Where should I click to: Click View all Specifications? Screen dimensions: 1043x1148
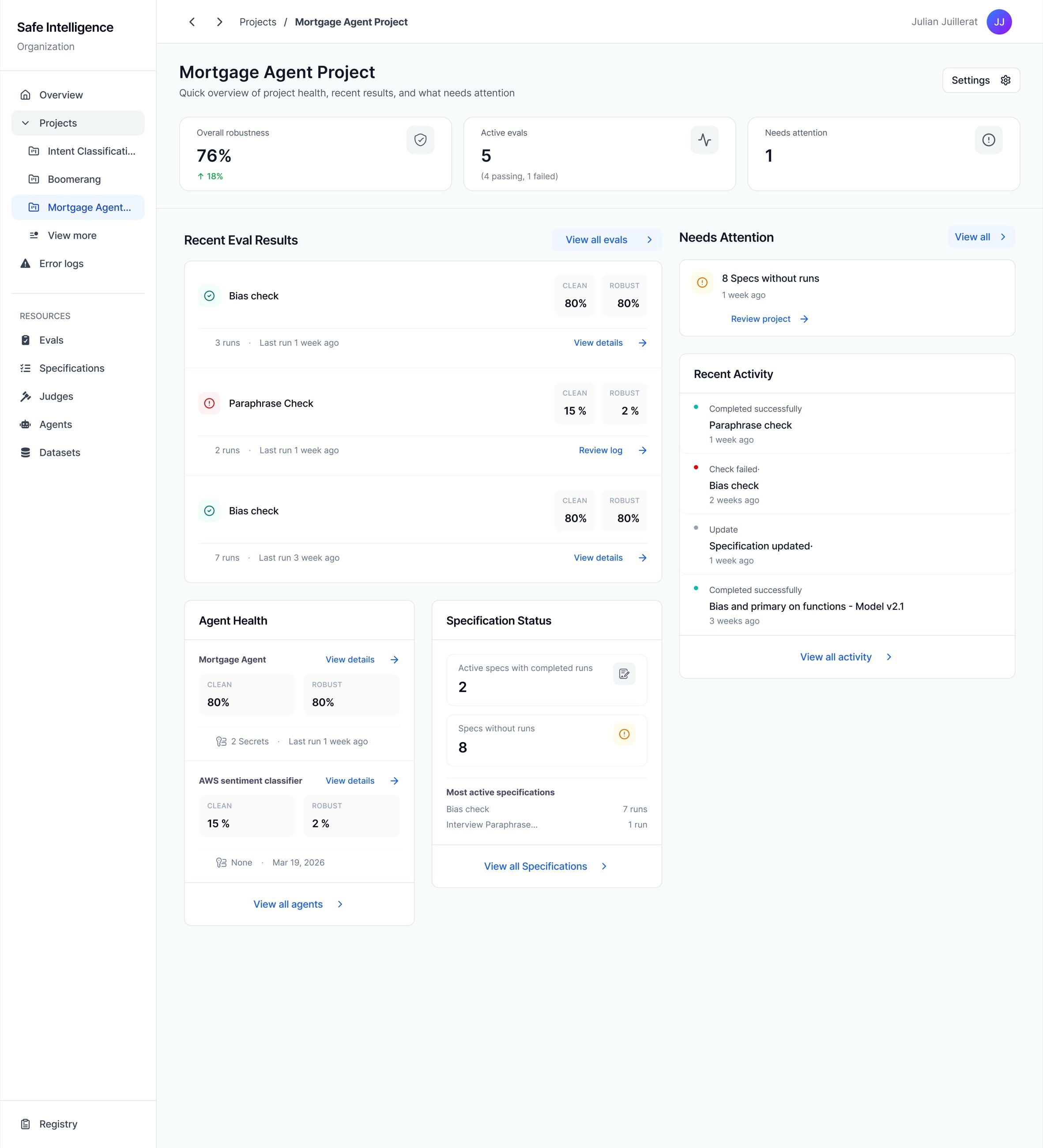click(546, 866)
